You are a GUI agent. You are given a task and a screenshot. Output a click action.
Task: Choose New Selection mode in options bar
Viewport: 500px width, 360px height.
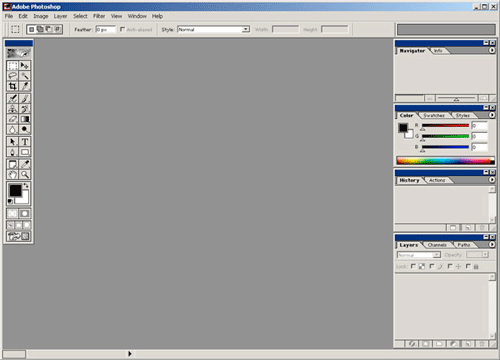click(x=31, y=29)
